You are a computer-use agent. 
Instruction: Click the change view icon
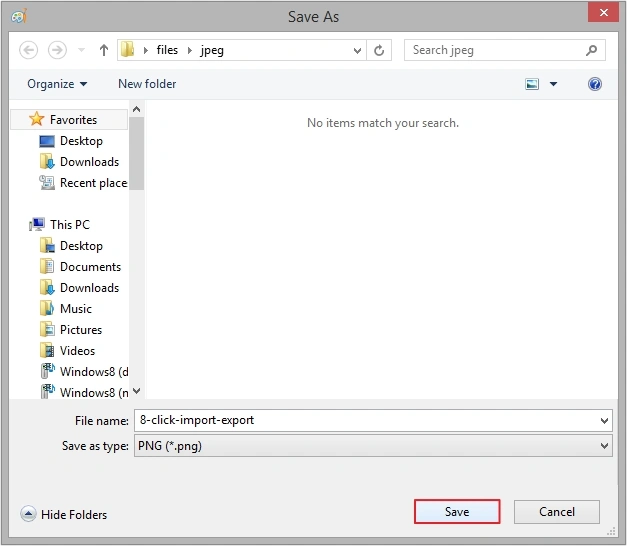[x=532, y=84]
